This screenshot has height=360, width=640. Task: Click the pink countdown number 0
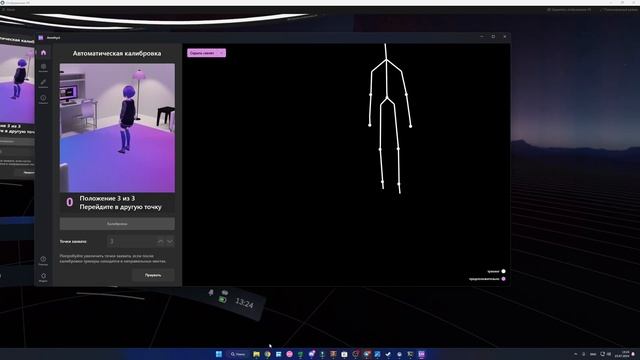click(70, 202)
